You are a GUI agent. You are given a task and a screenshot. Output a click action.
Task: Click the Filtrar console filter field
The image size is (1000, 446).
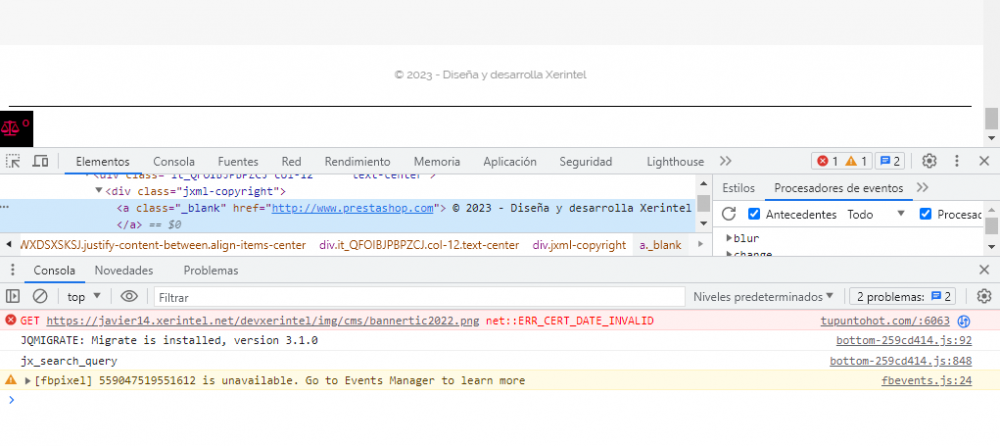tap(419, 297)
